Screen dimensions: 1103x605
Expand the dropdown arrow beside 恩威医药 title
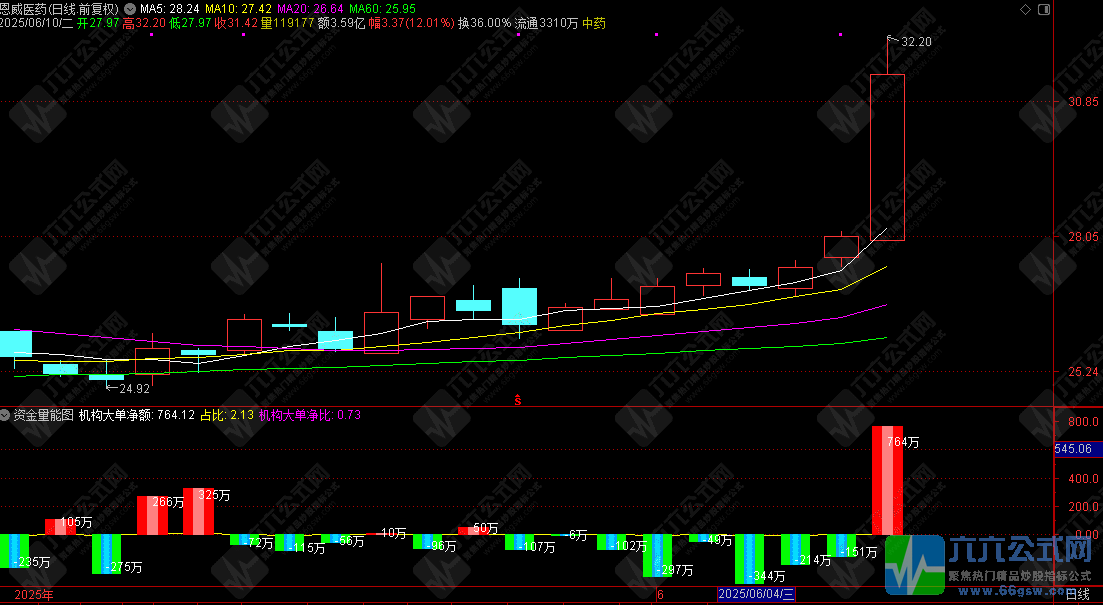point(130,8)
